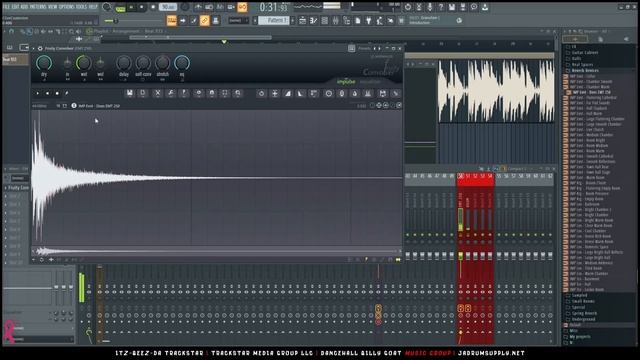This screenshot has height=360, width=640.
Task: Click the playlist horizontal scrollbar
Action: pyautogui.click(x=200, y=37)
